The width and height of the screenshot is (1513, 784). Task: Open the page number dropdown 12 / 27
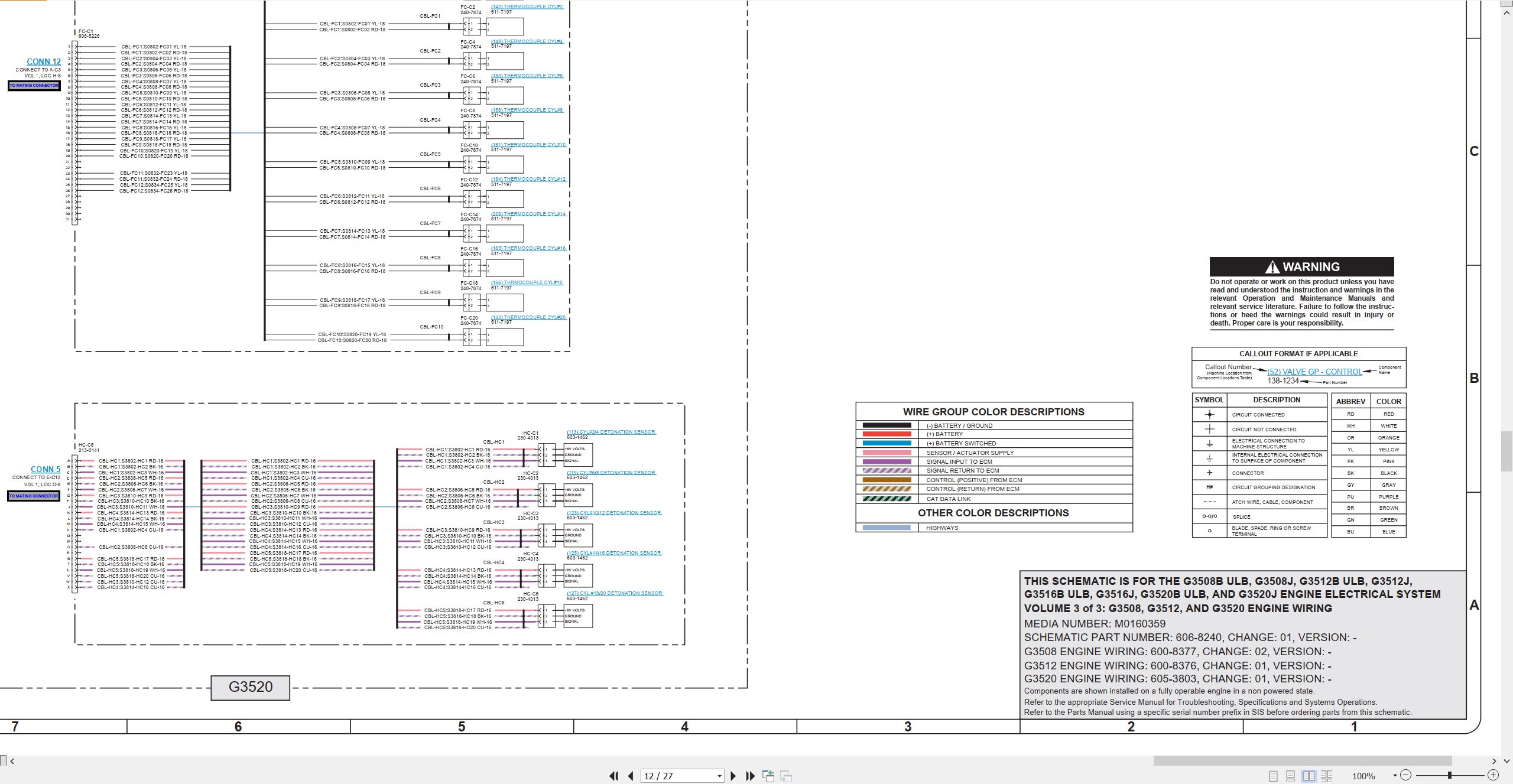(719, 776)
